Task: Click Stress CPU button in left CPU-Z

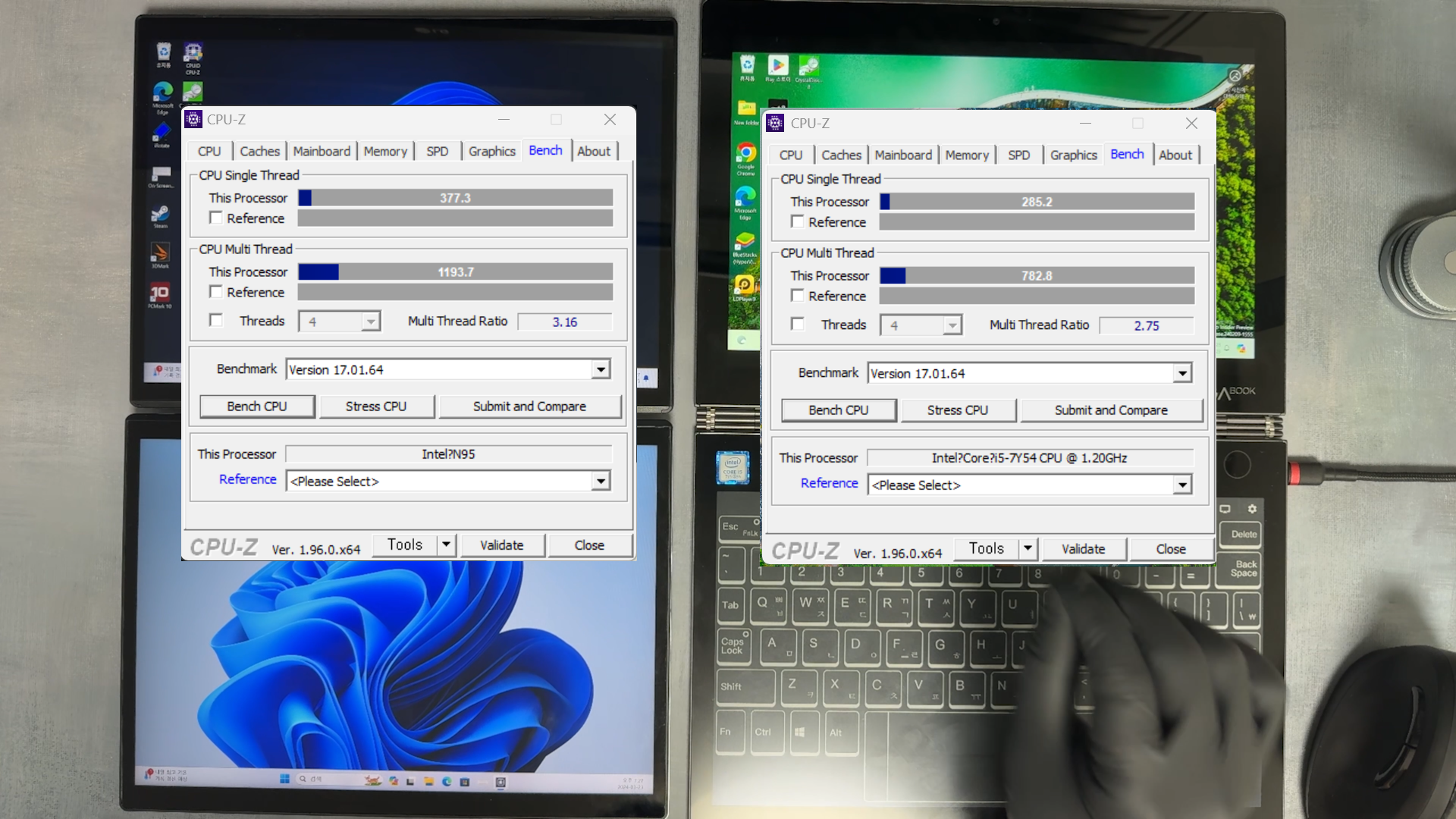Action: [x=376, y=406]
